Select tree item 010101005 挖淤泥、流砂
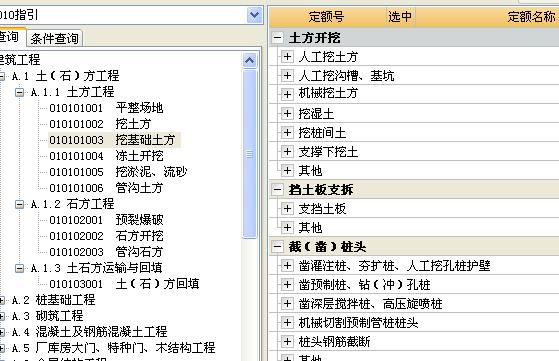 point(118,172)
